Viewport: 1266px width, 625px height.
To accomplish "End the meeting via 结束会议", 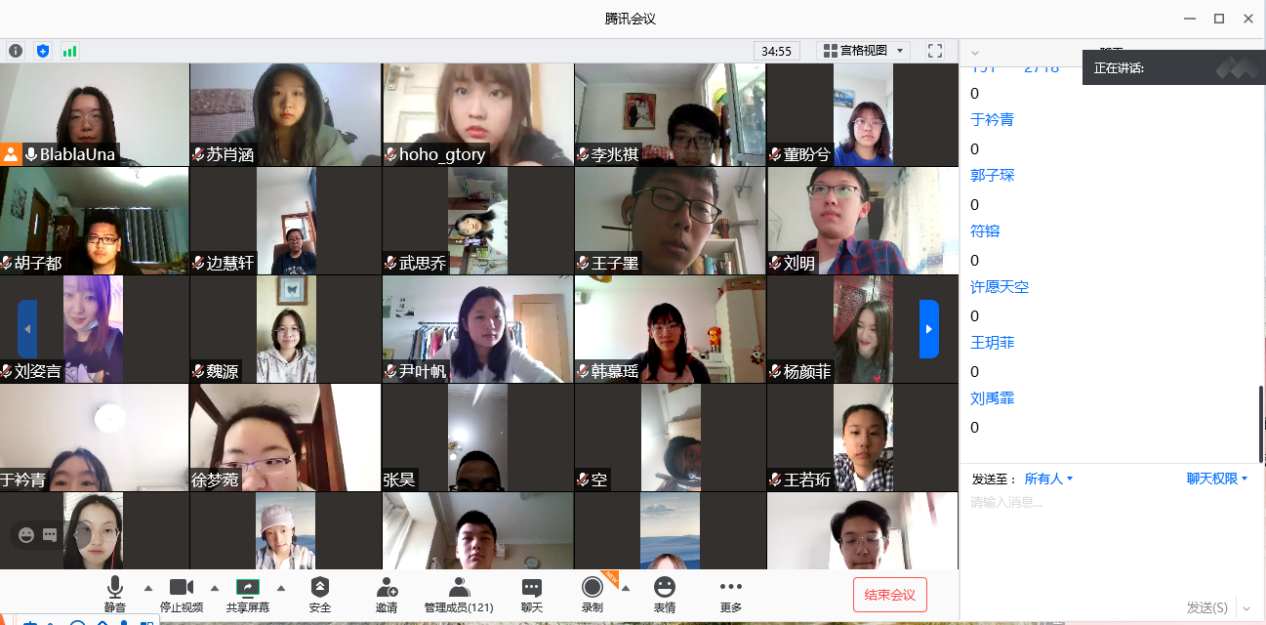I will [x=889, y=594].
